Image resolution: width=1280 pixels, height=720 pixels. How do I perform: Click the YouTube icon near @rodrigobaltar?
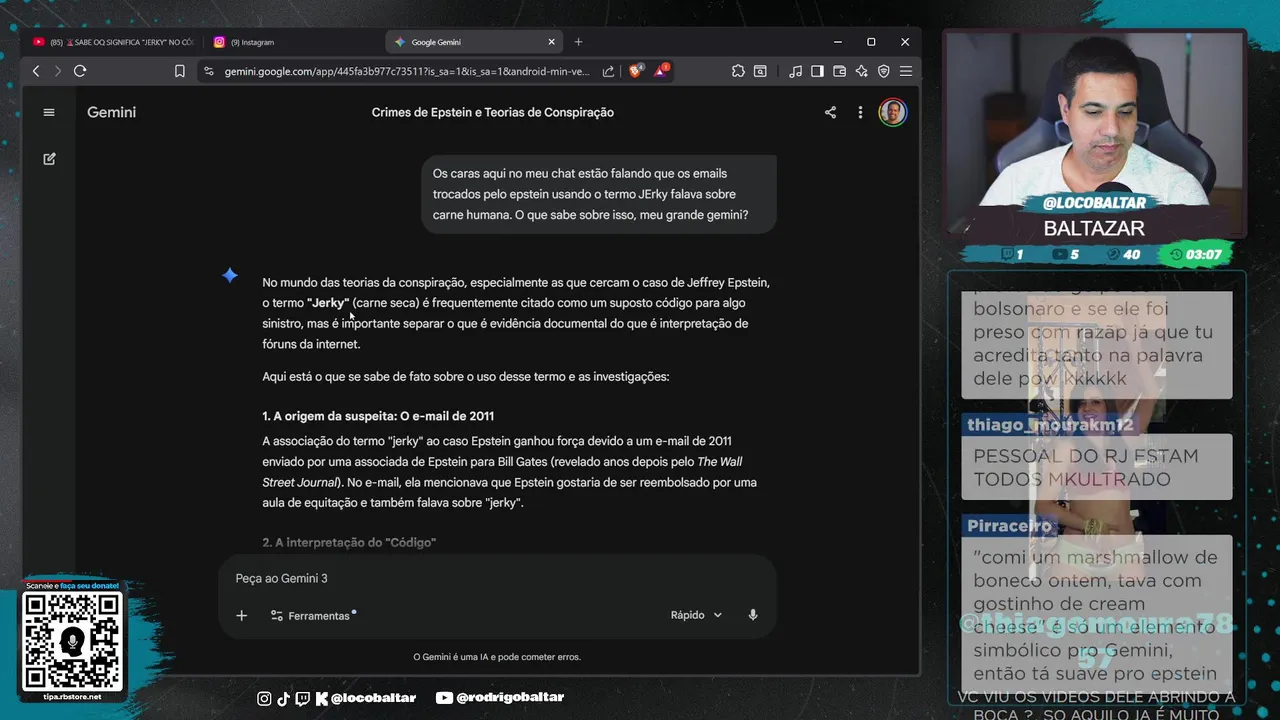tap(445, 698)
